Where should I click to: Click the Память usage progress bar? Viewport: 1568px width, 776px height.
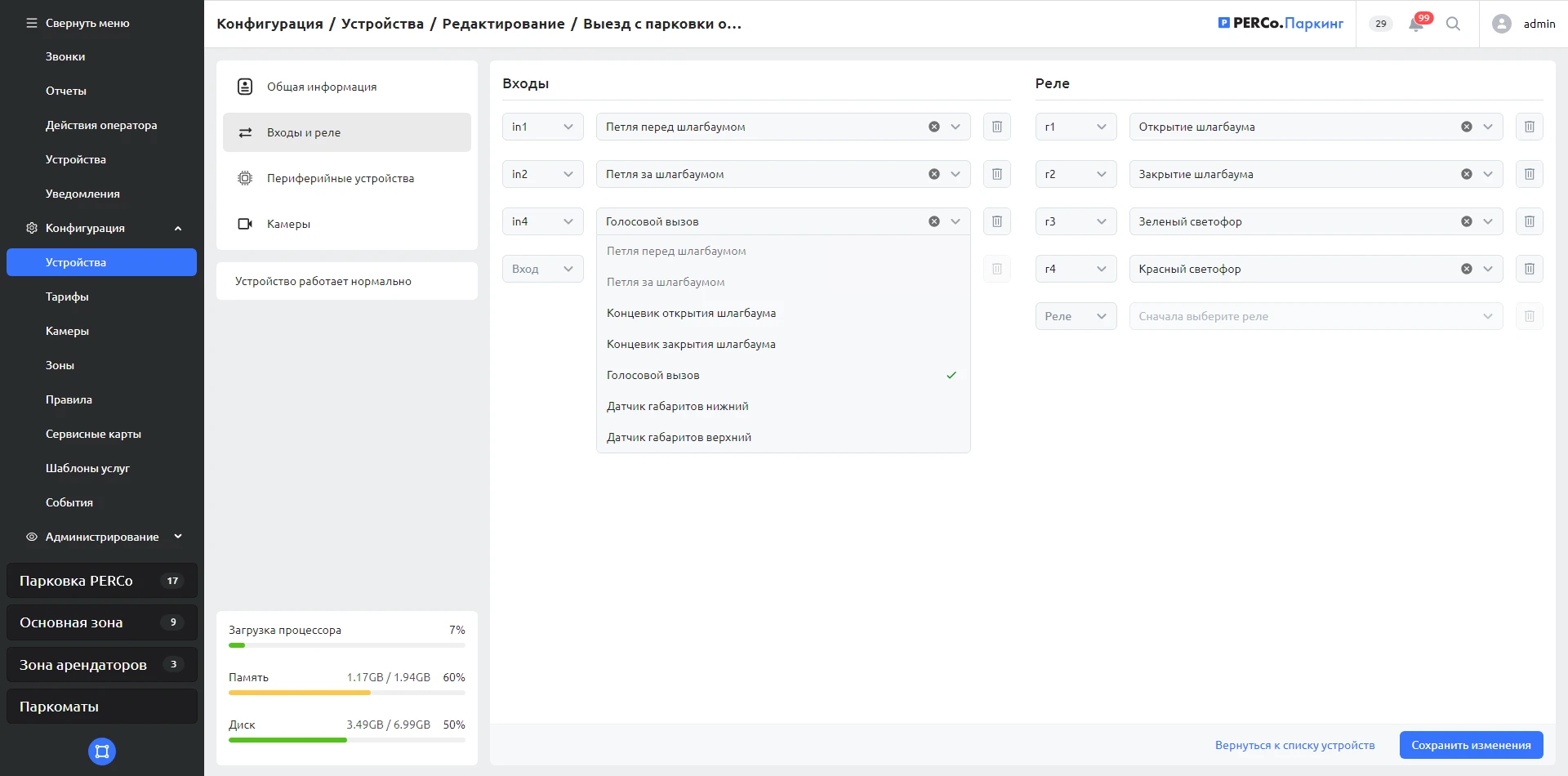click(346, 693)
